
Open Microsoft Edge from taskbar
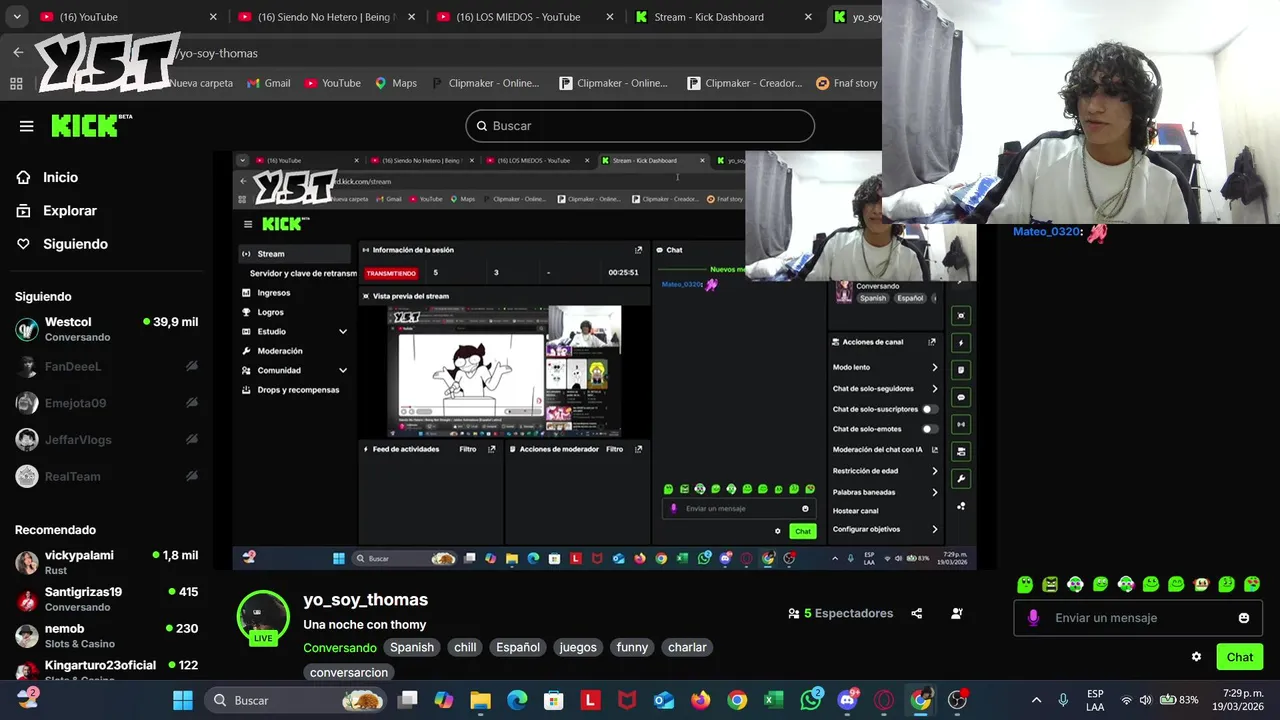pyautogui.click(x=517, y=700)
